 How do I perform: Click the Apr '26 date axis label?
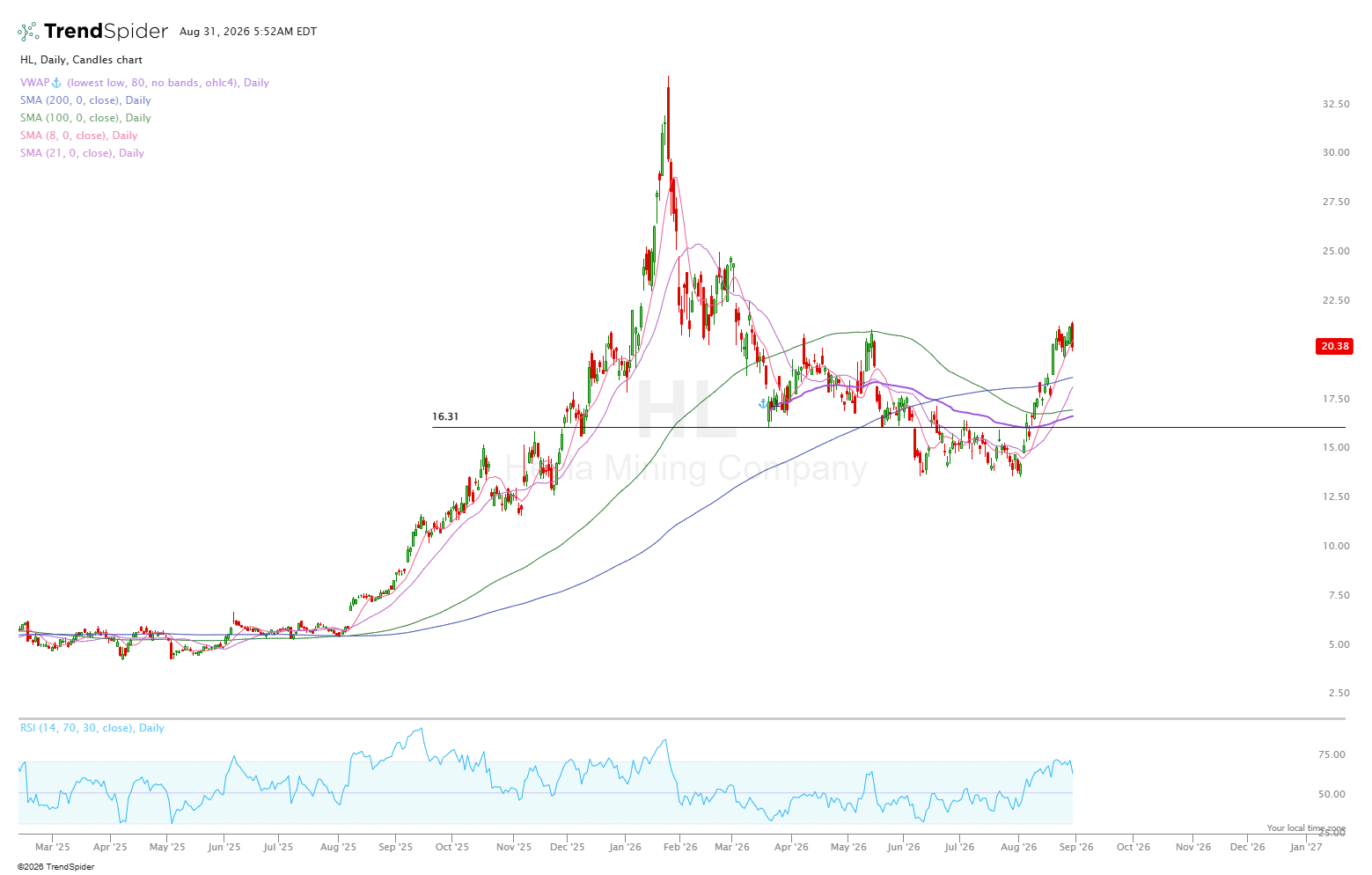(x=791, y=847)
